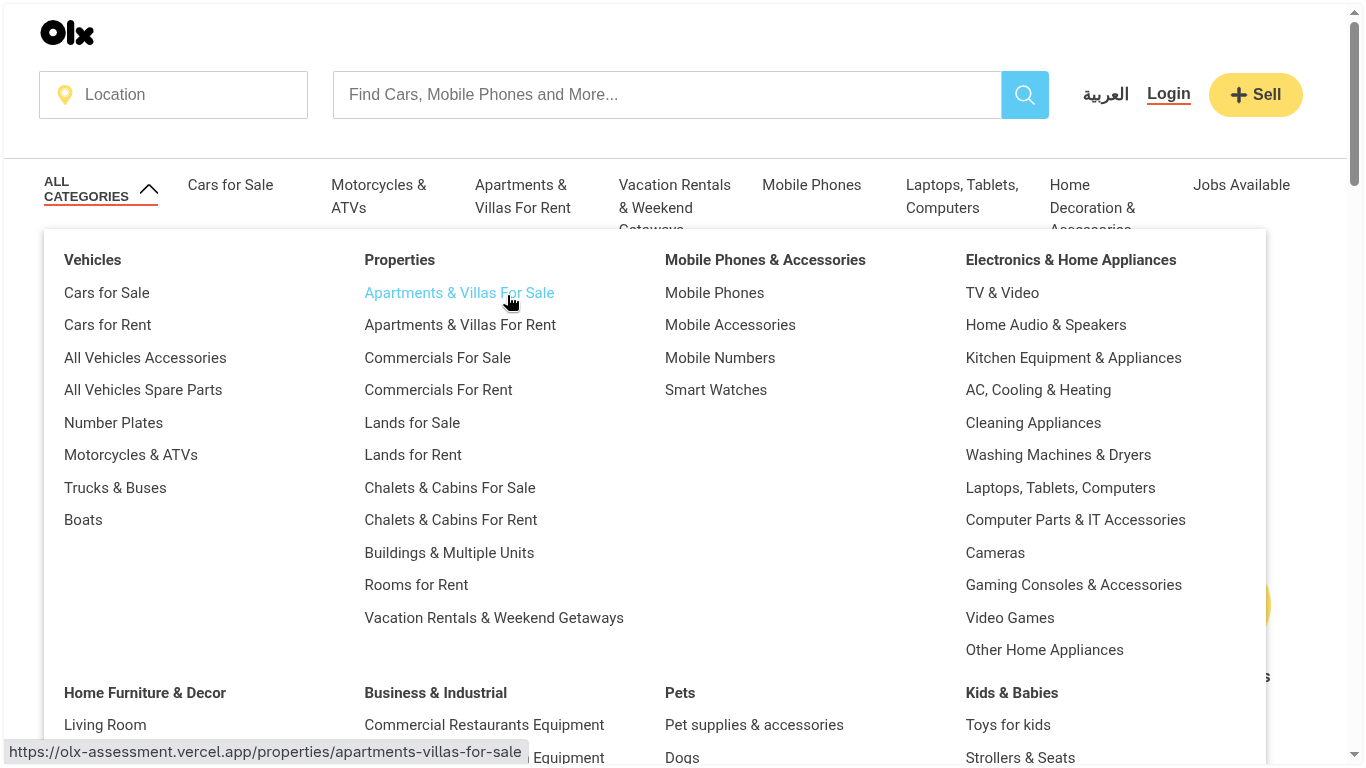Open Other Home Appliances
Viewport: 1366px width, 768px height.
pyautogui.click(x=1045, y=650)
